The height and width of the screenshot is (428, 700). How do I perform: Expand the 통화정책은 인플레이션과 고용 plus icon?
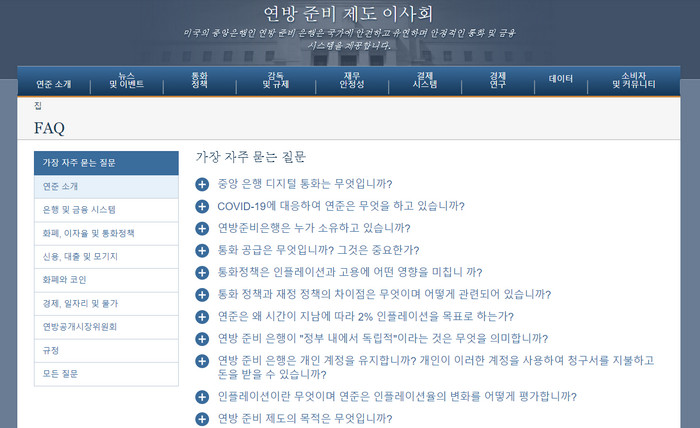(202, 272)
